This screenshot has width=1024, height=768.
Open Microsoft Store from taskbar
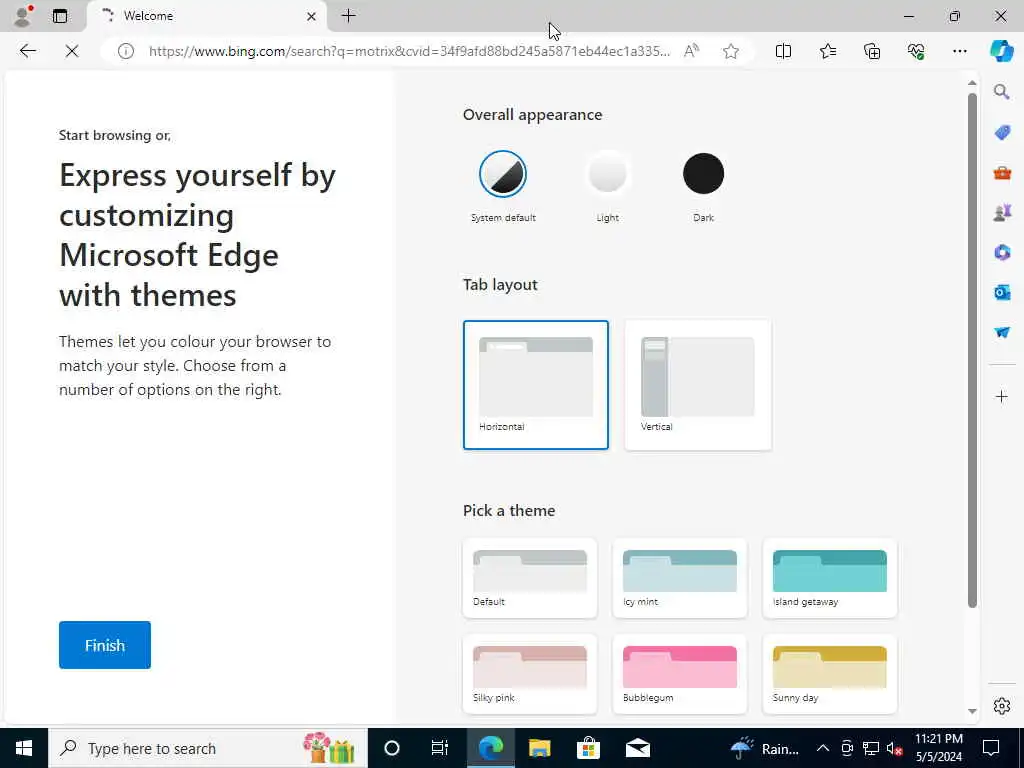point(588,748)
